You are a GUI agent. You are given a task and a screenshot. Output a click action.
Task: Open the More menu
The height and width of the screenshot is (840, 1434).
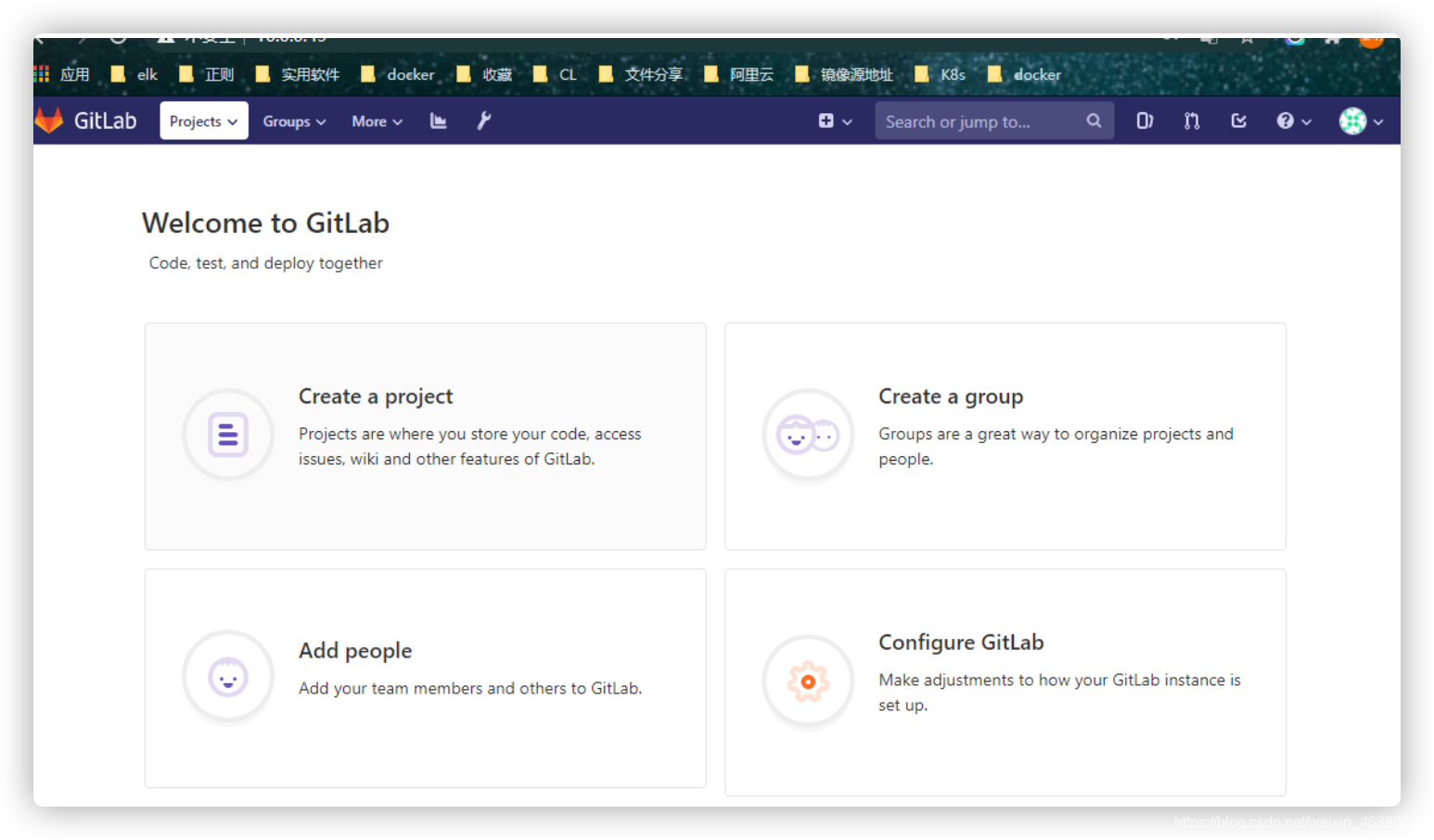(377, 121)
